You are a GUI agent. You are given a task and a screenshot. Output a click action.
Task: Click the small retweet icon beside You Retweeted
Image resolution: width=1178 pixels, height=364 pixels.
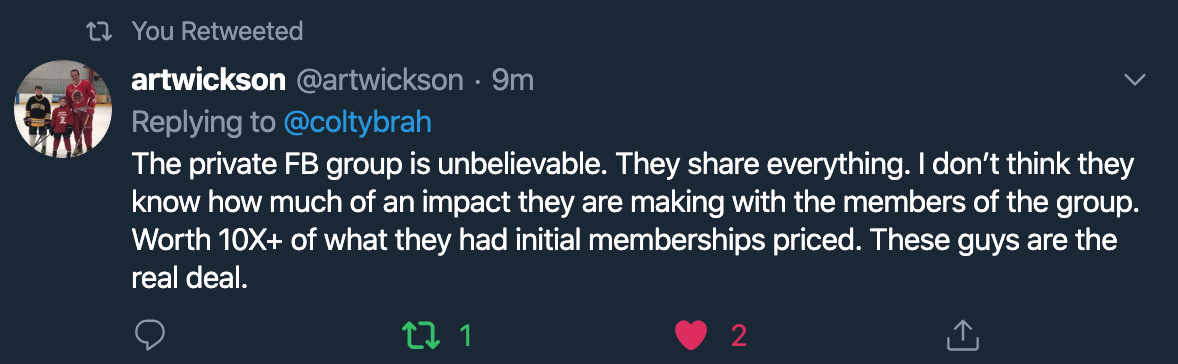pyautogui.click(x=99, y=31)
